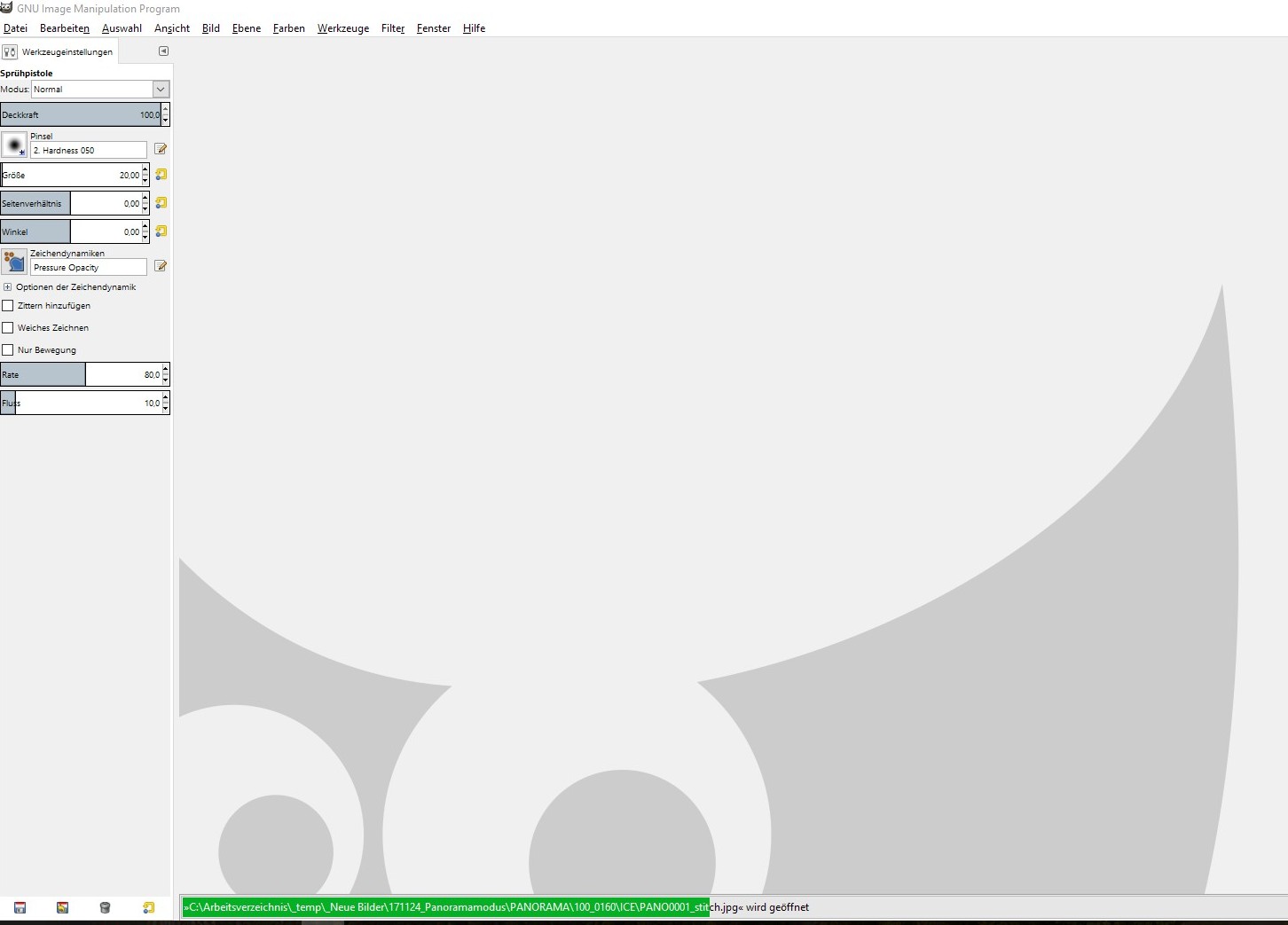Screen dimensions: 1288x925
Task: Enable the Zittern hinzufügen checkbox
Action: 8,306
